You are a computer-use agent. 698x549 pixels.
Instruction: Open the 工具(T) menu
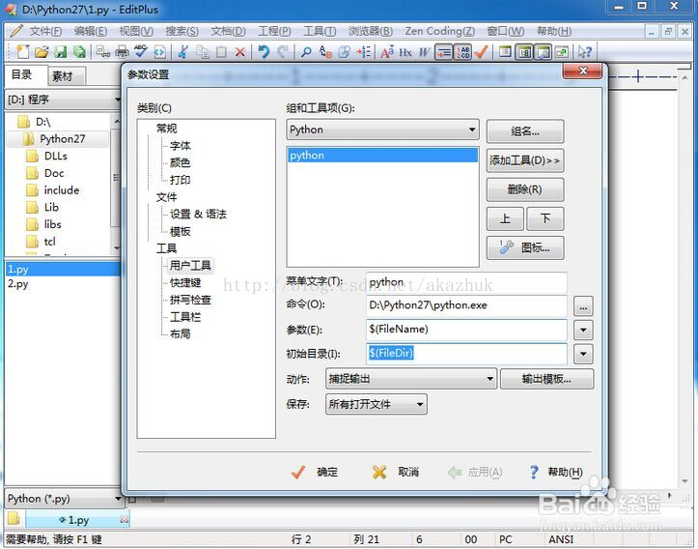coord(320,31)
